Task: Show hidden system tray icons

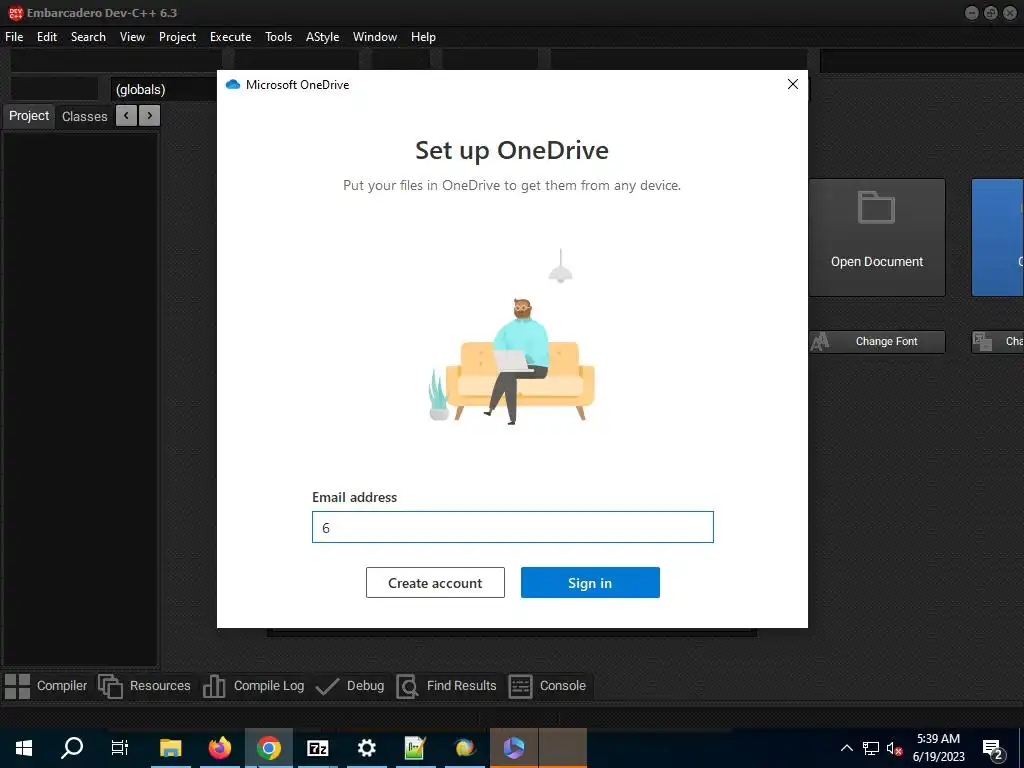Action: click(846, 748)
